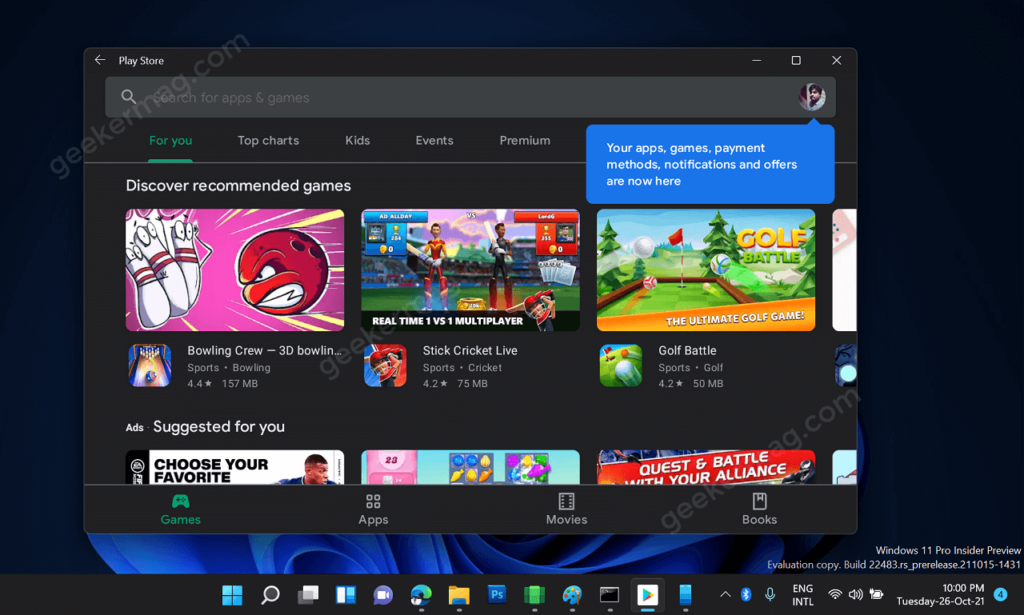Open the Wi-Fi network tray icon
This screenshot has height=615, width=1024.
(x=835, y=594)
